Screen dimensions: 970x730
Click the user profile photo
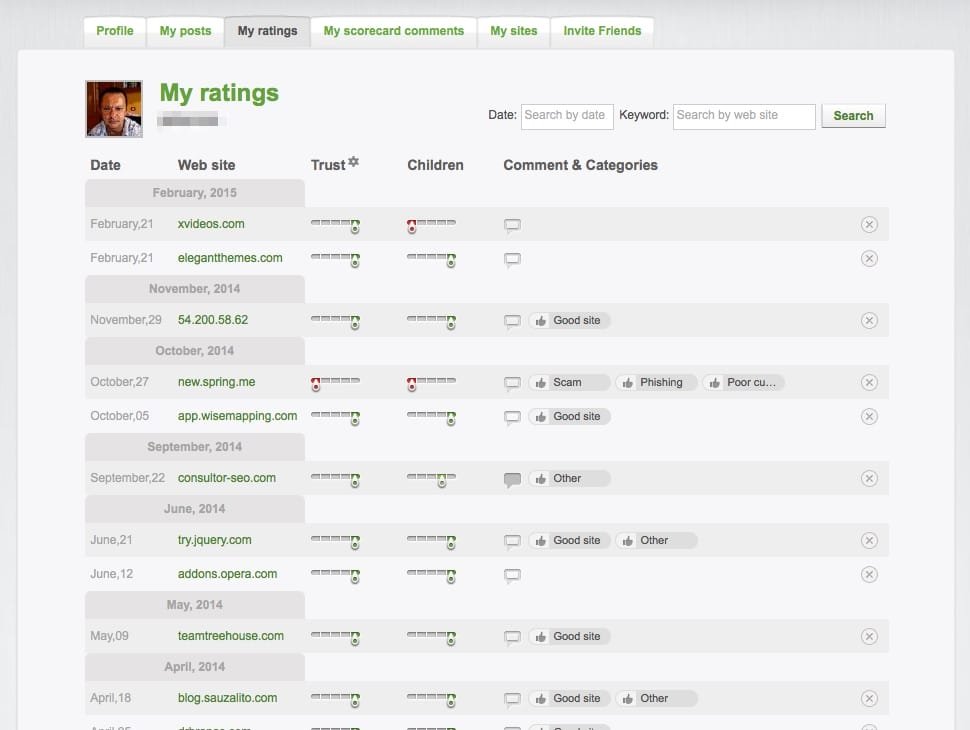[114, 109]
